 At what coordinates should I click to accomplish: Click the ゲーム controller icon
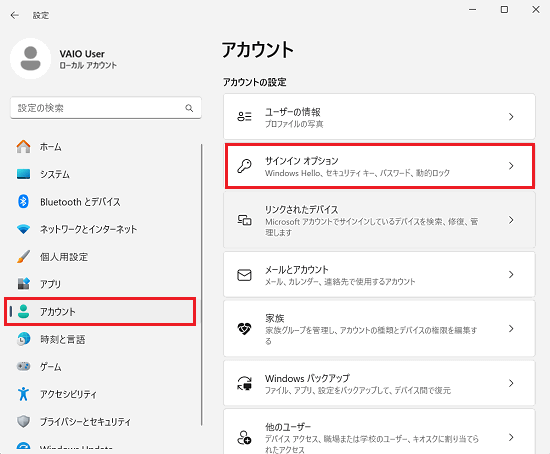pos(24,366)
